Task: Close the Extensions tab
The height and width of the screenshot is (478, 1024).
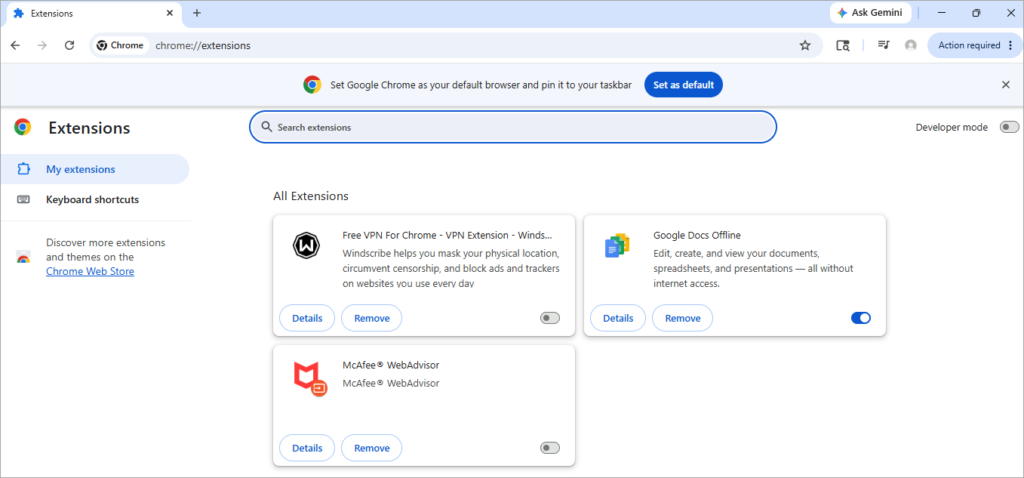Action: tap(170, 13)
